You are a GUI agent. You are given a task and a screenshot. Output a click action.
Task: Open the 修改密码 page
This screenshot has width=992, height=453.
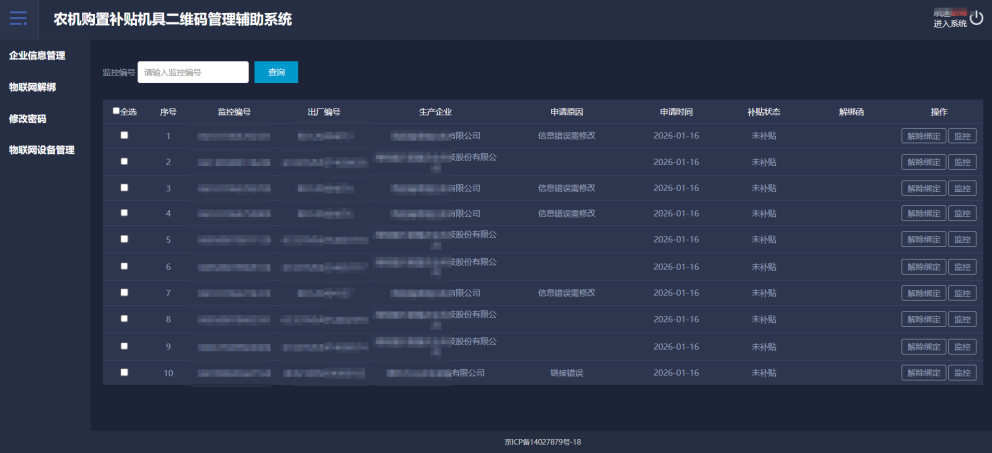point(28,119)
